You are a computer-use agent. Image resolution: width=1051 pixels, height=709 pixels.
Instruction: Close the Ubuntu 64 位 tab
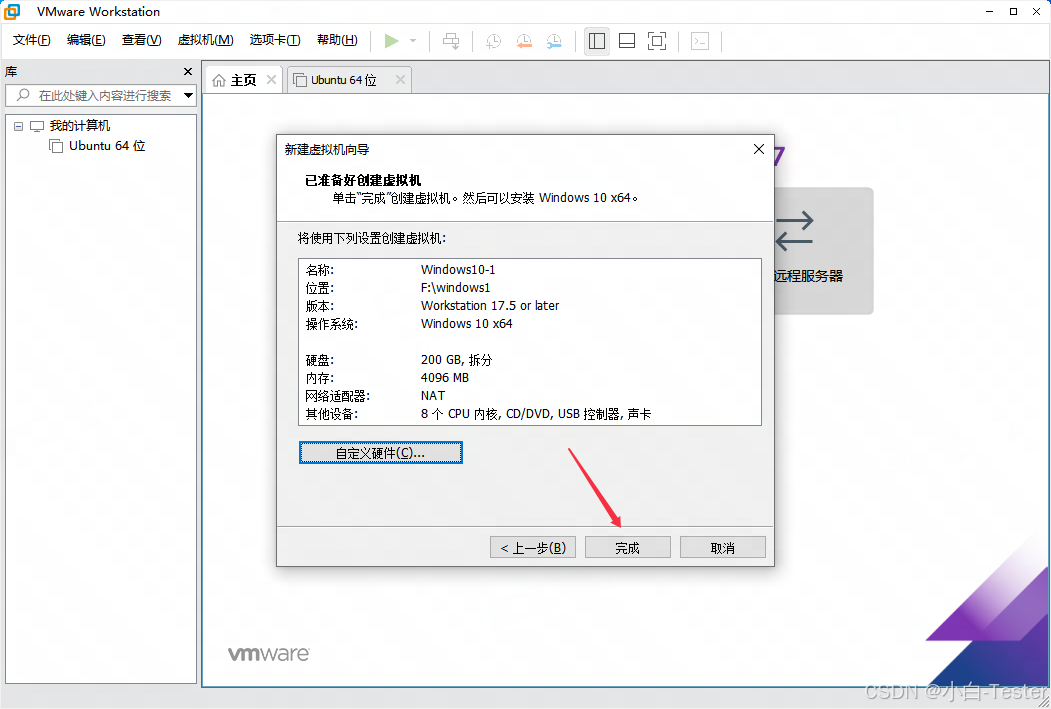(400, 80)
